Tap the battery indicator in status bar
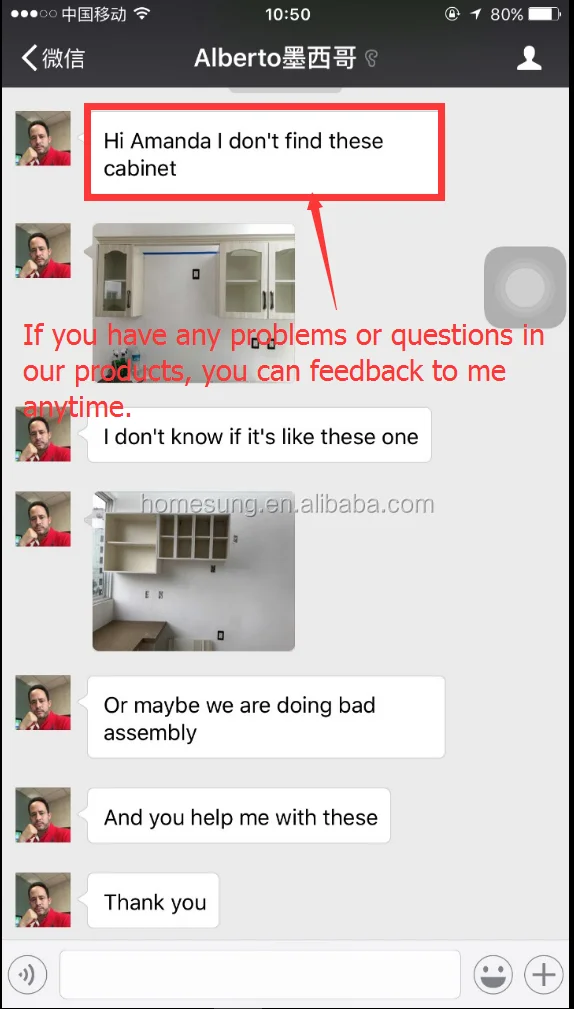Viewport: 574px width, 1009px height. pyautogui.click(x=544, y=14)
